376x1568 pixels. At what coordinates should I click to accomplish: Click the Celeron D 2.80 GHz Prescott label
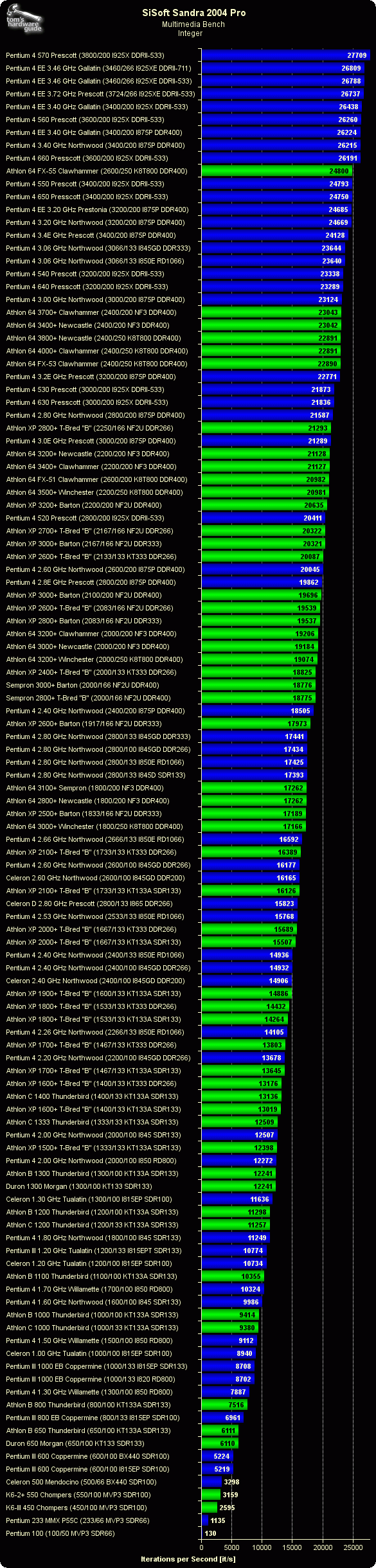click(x=89, y=904)
